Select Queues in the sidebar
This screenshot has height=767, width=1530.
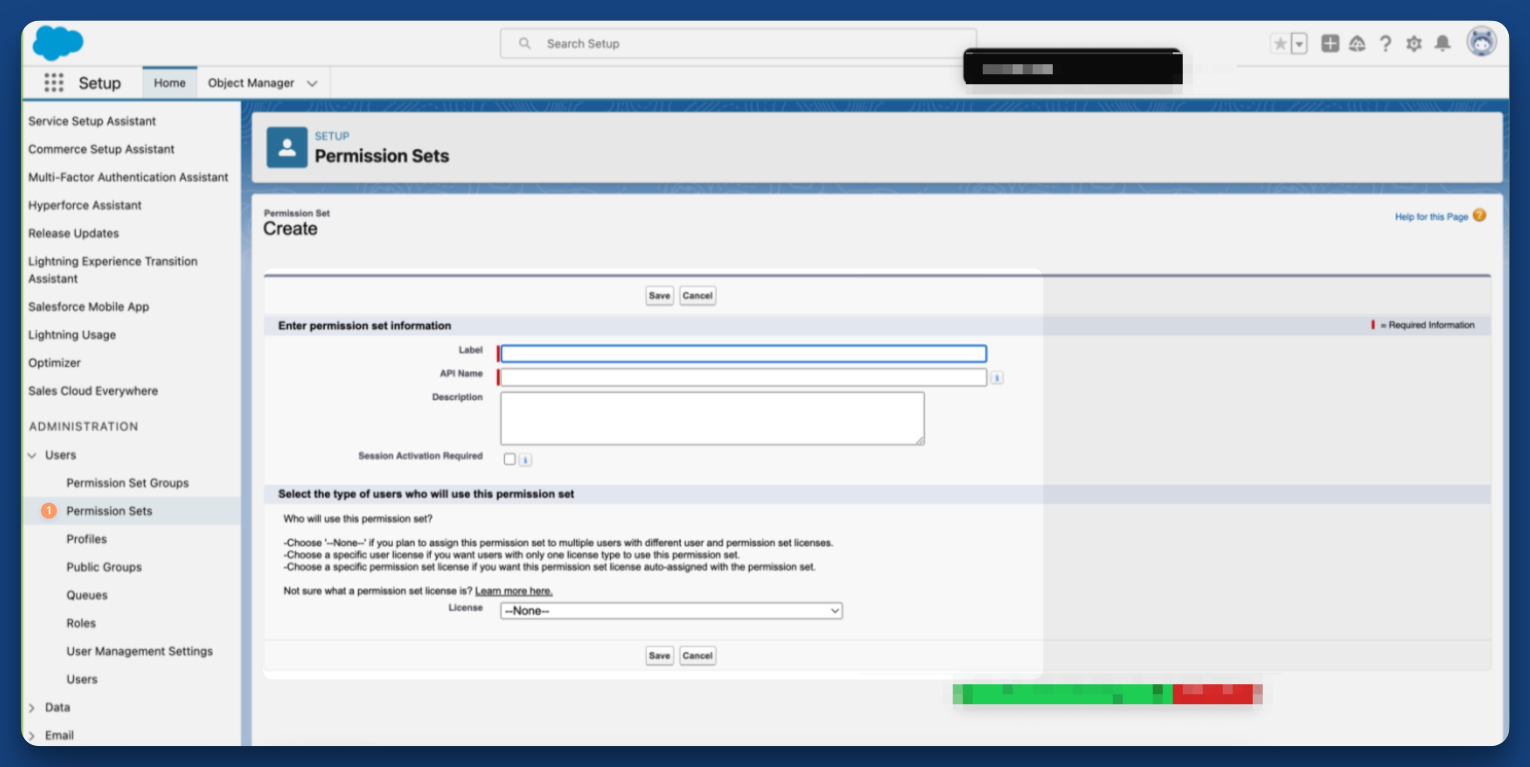point(87,595)
